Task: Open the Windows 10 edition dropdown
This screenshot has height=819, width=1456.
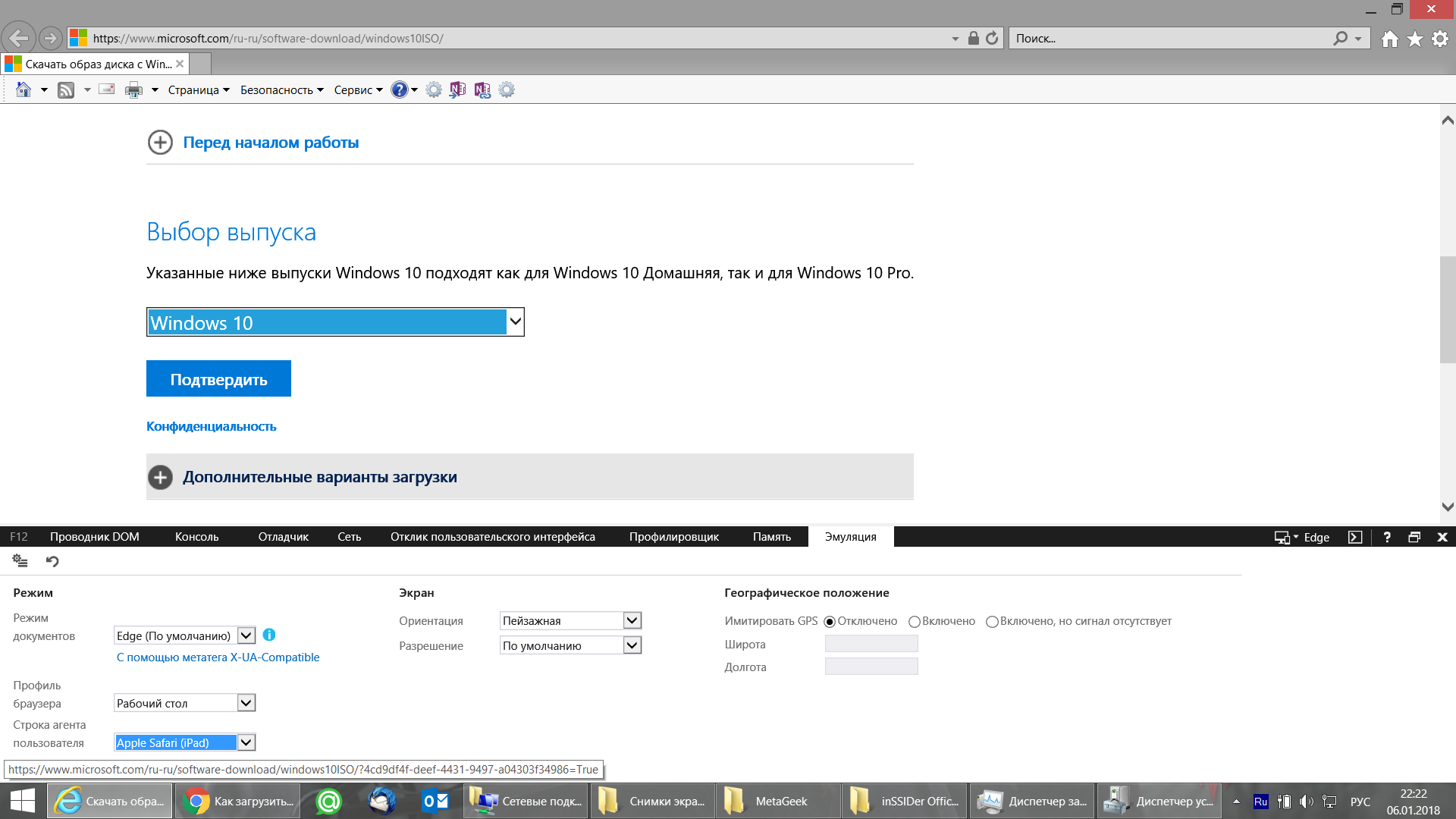Action: [334, 322]
